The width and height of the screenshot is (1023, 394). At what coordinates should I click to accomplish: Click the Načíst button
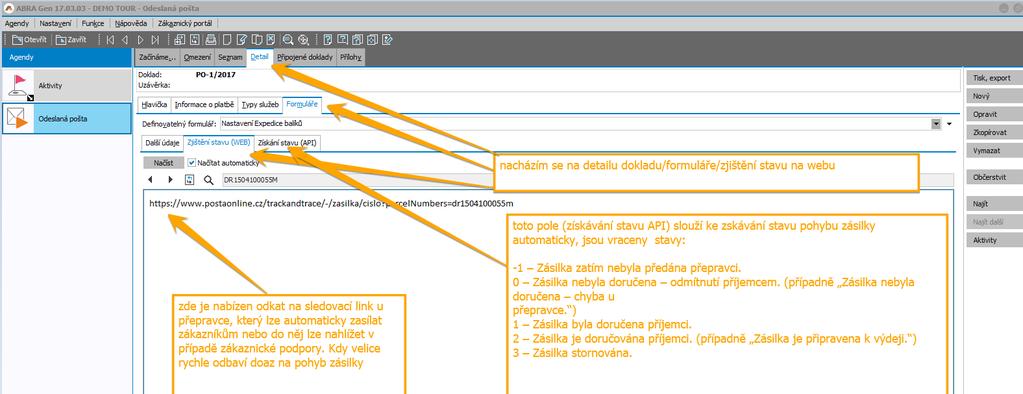click(163, 163)
